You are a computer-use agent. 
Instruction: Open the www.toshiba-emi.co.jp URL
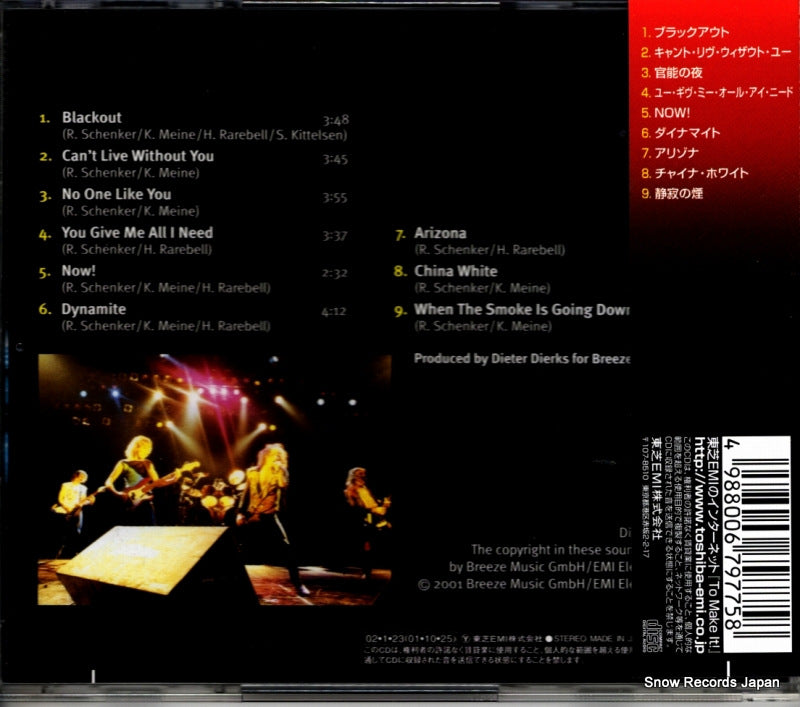[x=699, y=544]
